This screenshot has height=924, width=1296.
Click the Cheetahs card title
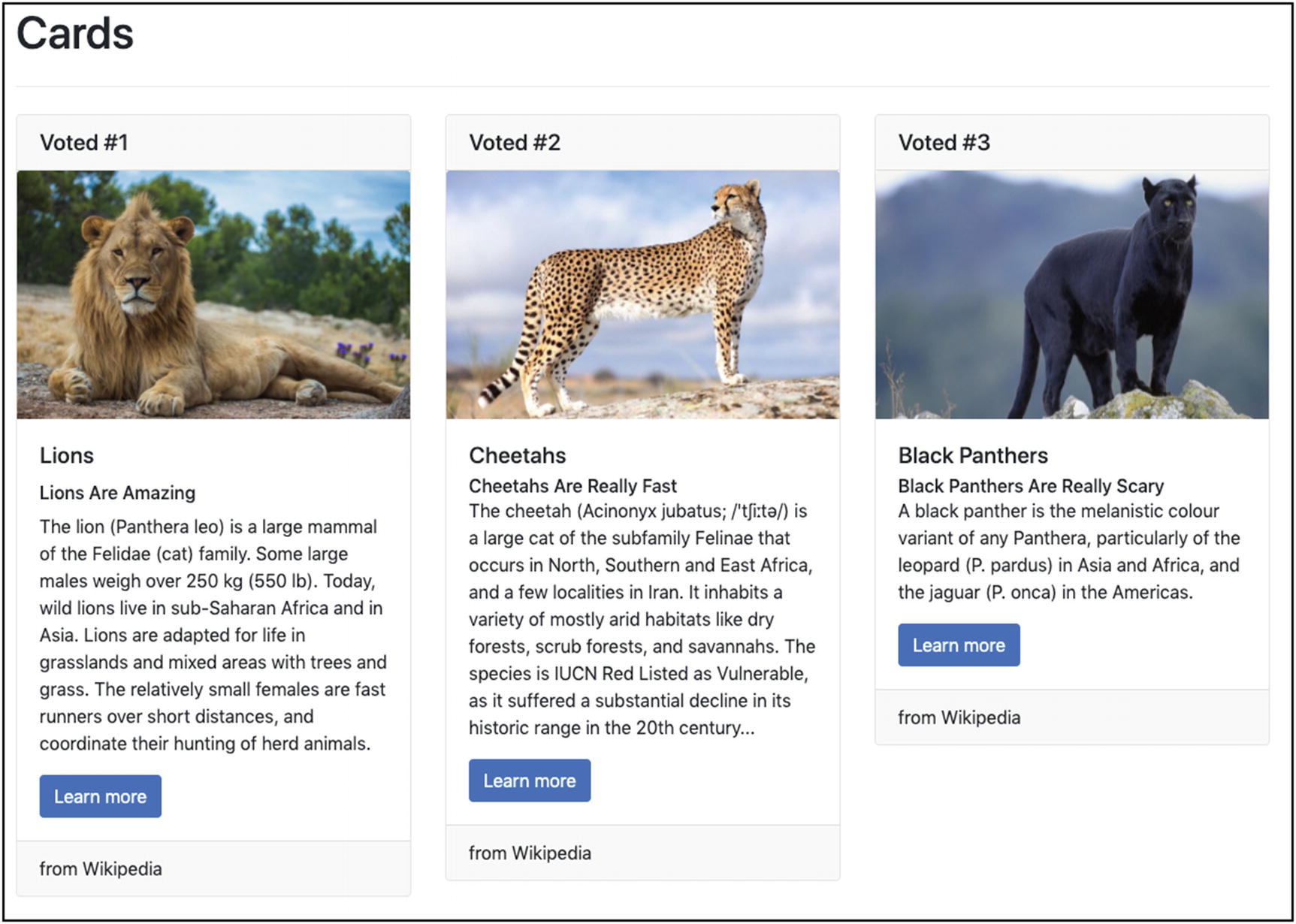click(518, 455)
